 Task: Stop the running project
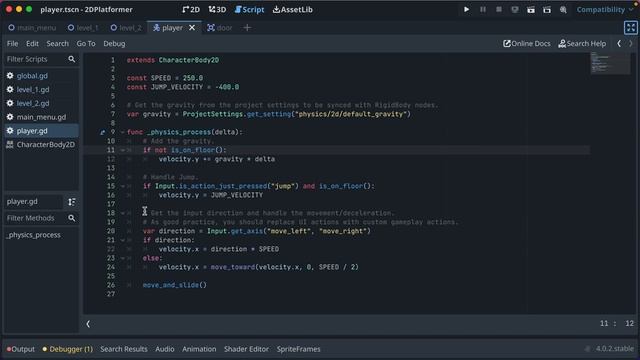click(499, 9)
